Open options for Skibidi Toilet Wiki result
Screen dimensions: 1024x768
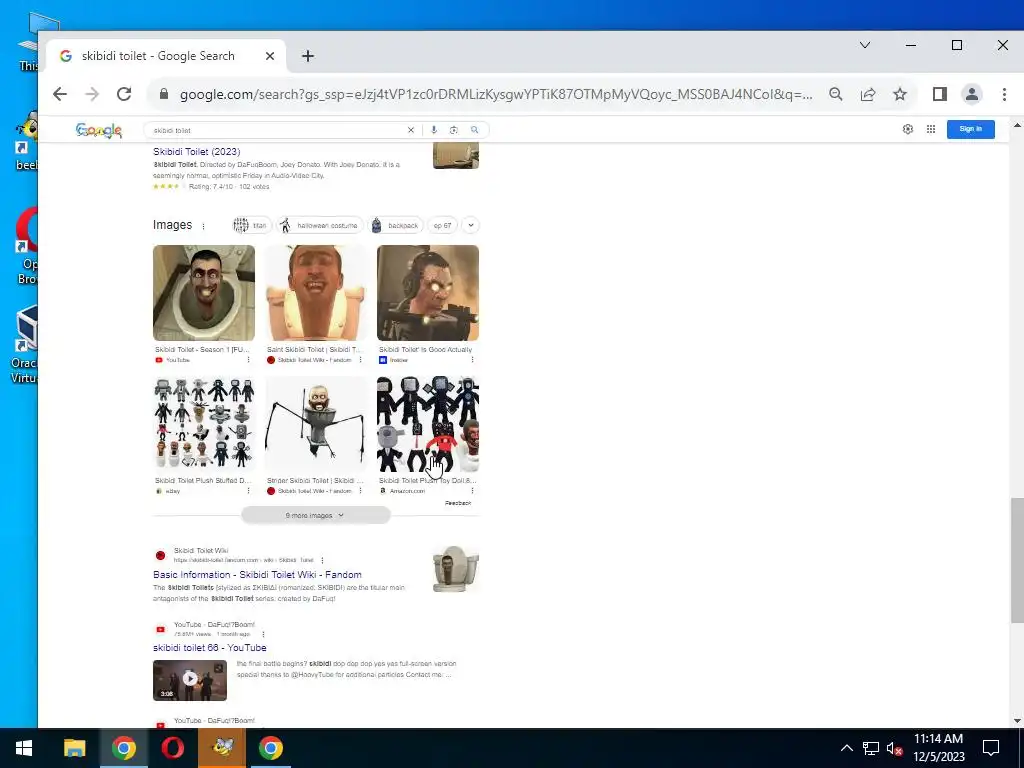tap(322, 560)
